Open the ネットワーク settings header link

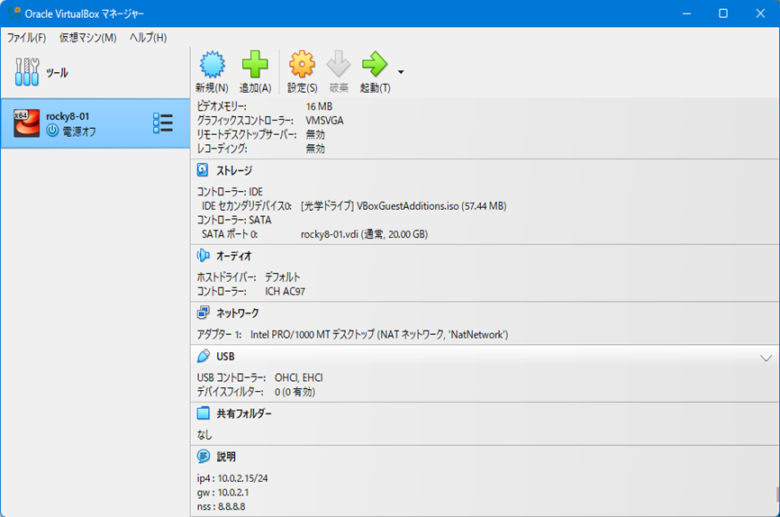pos(237,313)
